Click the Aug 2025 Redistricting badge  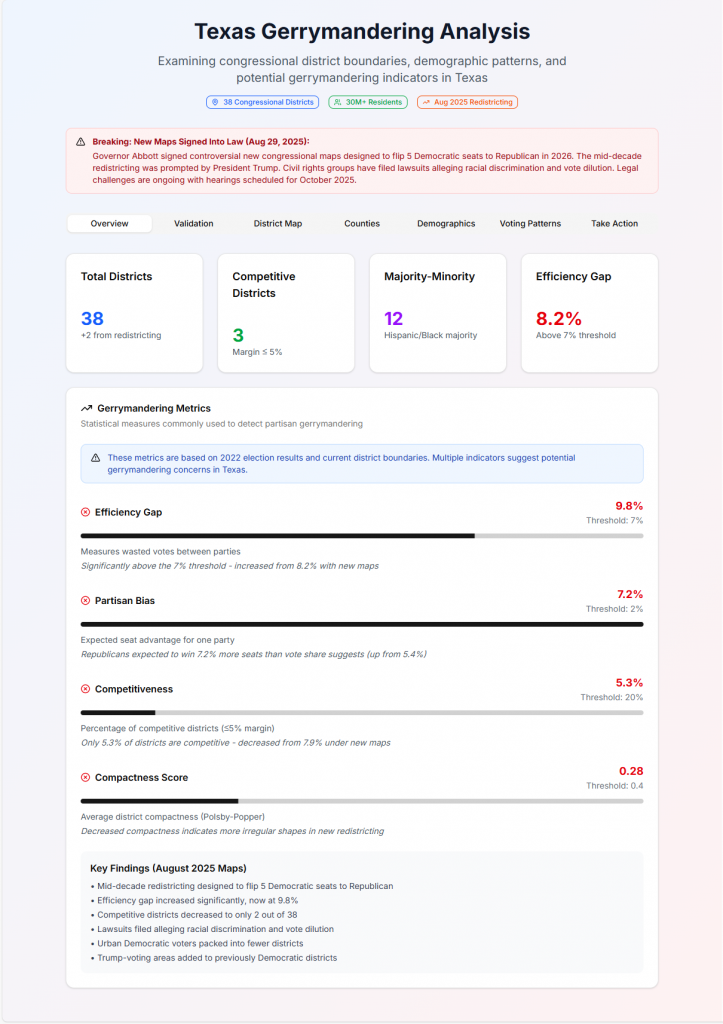pos(467,102)
